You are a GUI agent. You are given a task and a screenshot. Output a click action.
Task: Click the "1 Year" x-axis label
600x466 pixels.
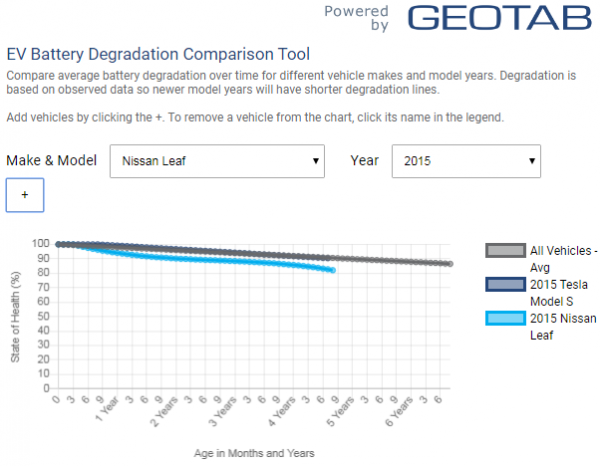[x=107, y=409]
